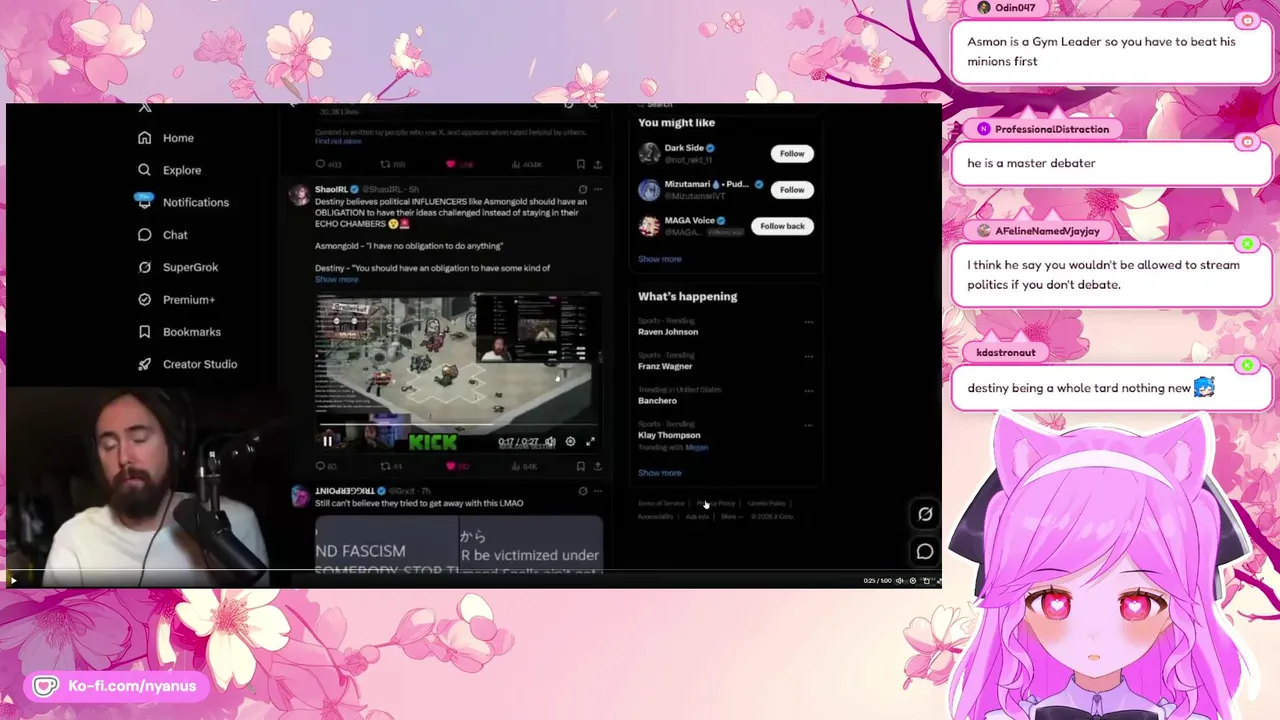Open the Franz Wagner trending topic
This screenshot has height=720, width=1280.
tap(665, 366)
